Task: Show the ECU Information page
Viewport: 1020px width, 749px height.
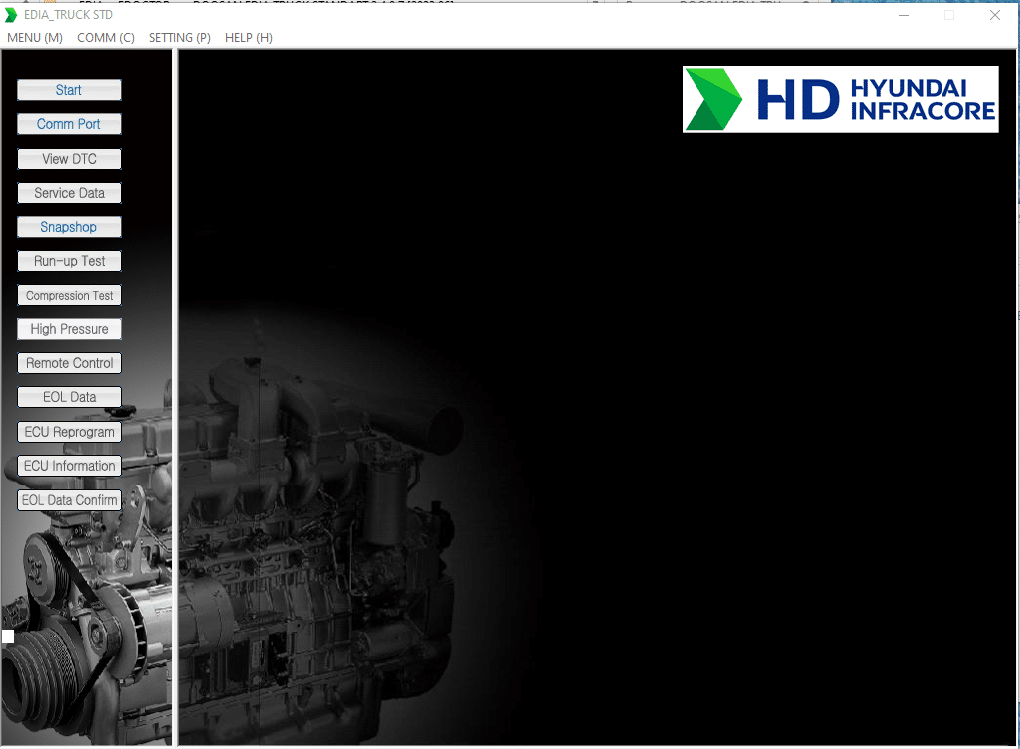Action: [x=69, y=466]
